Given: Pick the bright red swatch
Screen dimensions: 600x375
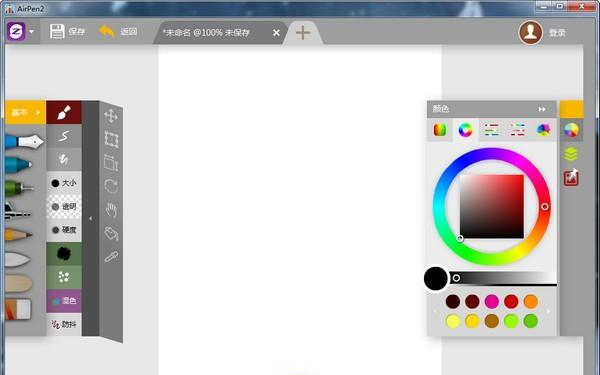Looking at the screenshot, I should tap(511, 302).
